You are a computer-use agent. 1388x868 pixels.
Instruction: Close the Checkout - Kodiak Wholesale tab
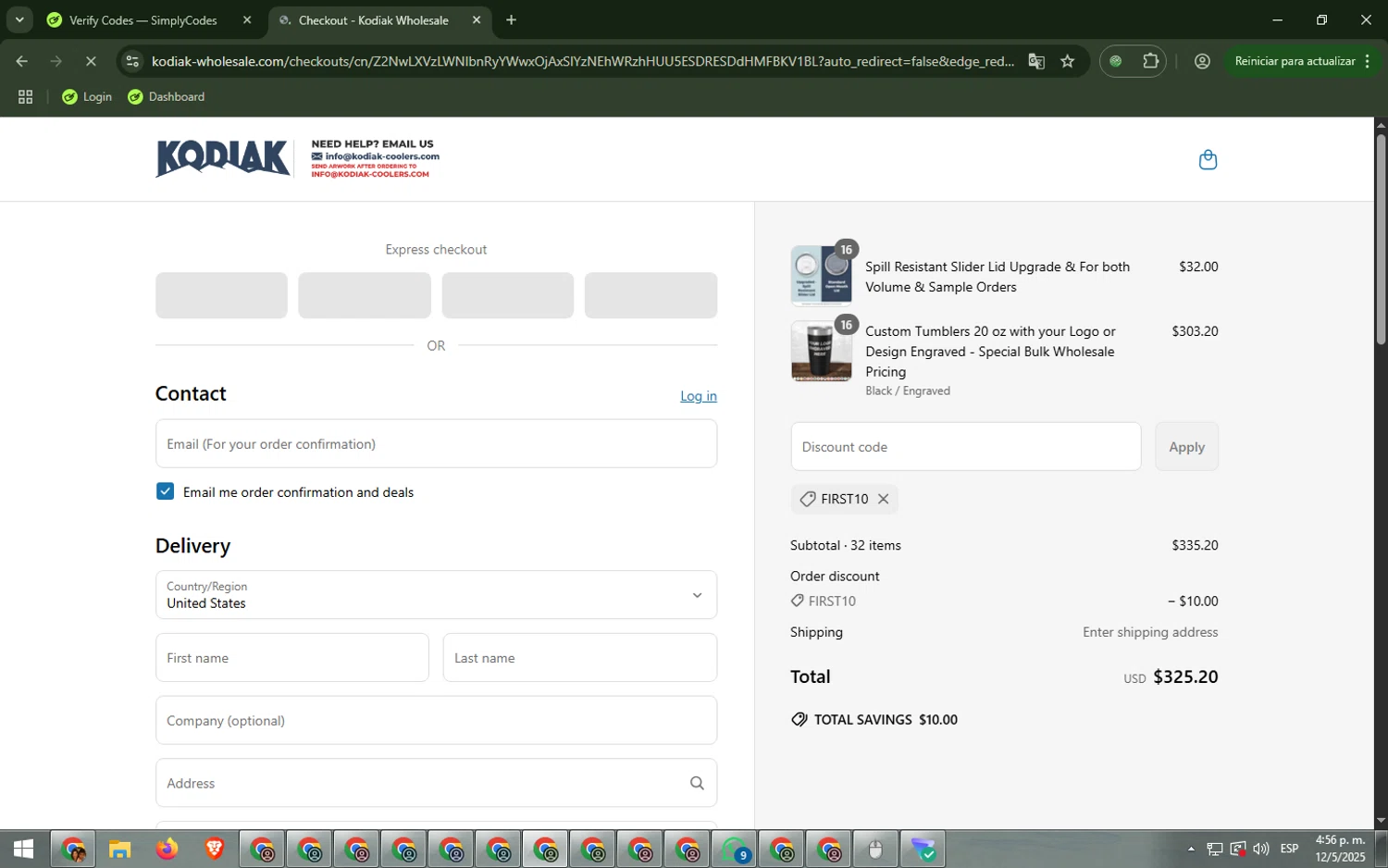pos(477,19)
